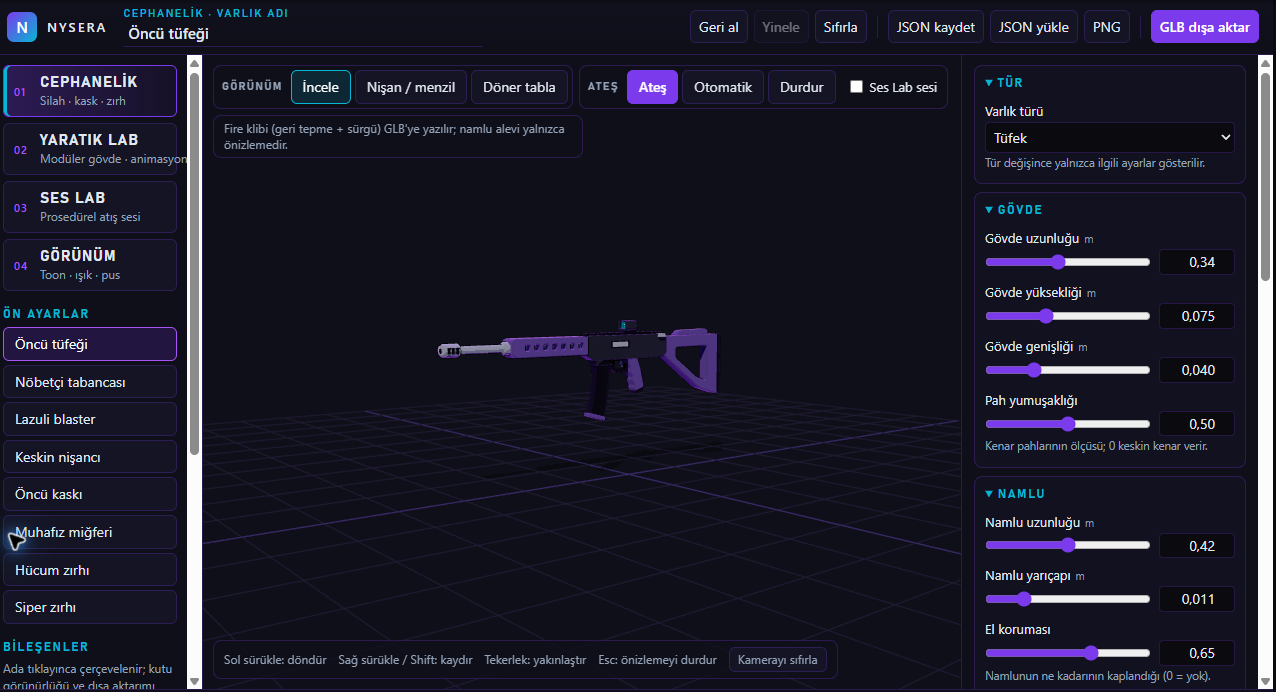Load the Nöbetçi tabancası preset

90,382
